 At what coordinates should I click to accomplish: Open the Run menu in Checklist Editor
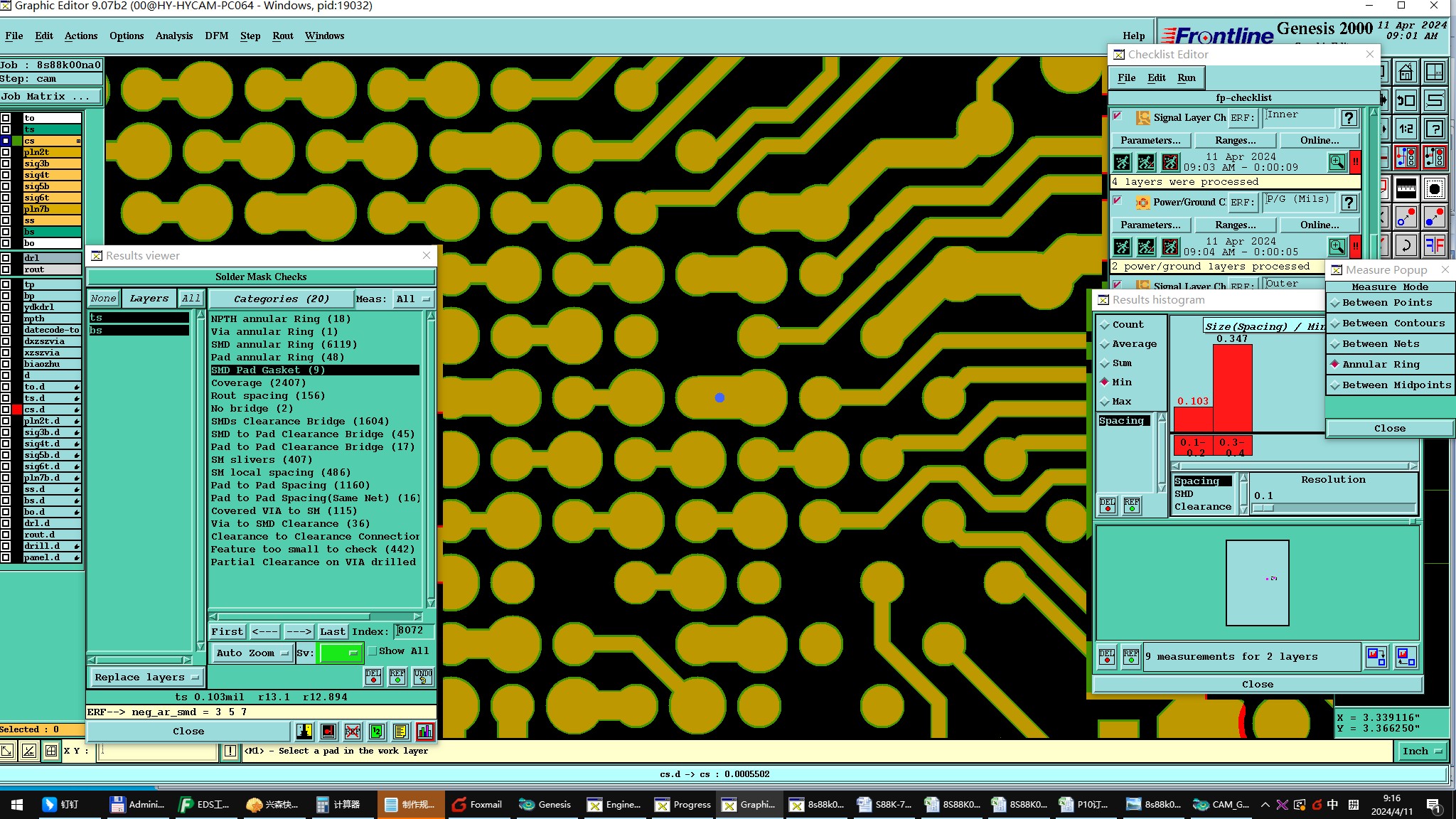(1186, 77)
